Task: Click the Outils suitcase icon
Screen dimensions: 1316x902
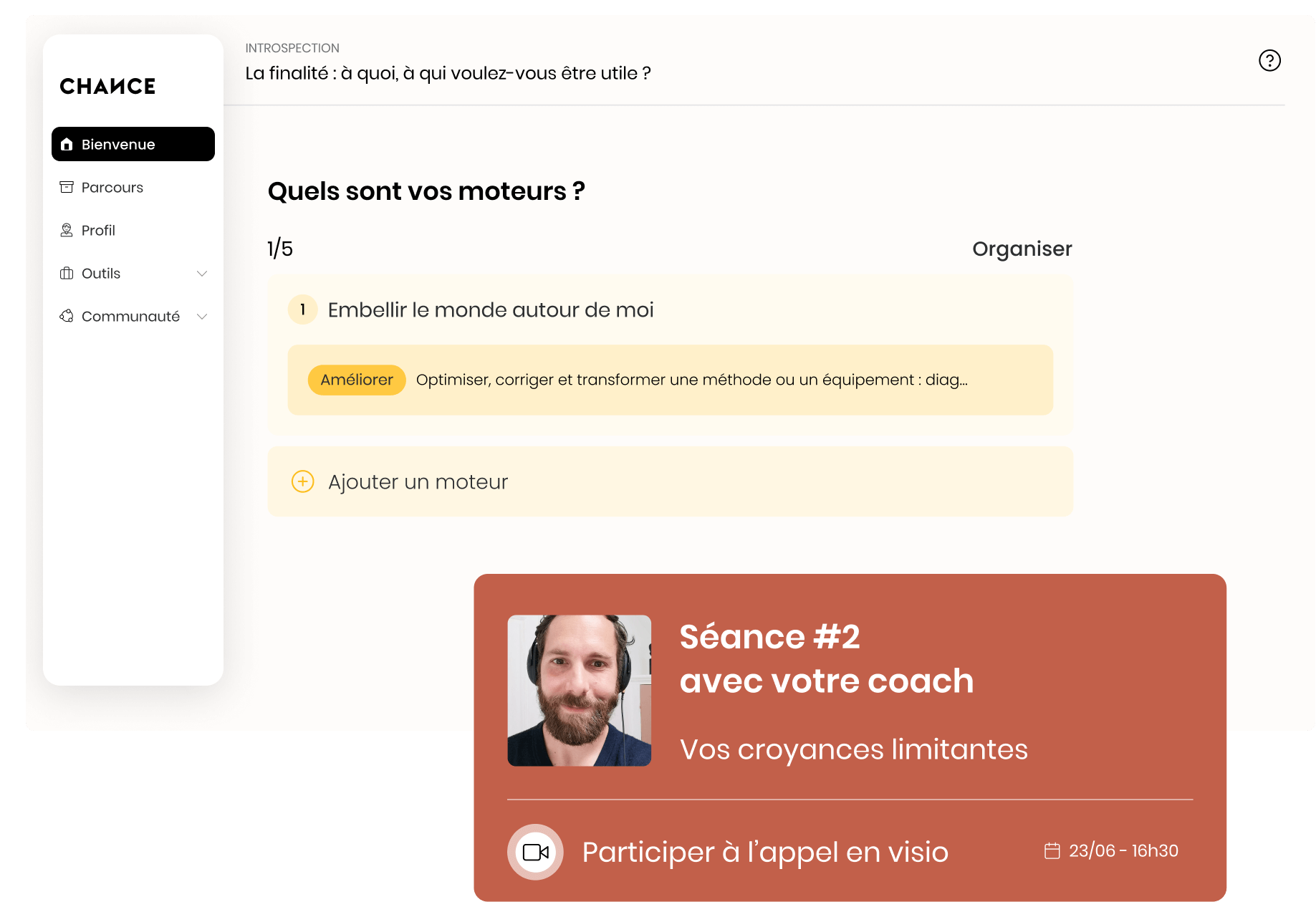Action: [67, 274]
